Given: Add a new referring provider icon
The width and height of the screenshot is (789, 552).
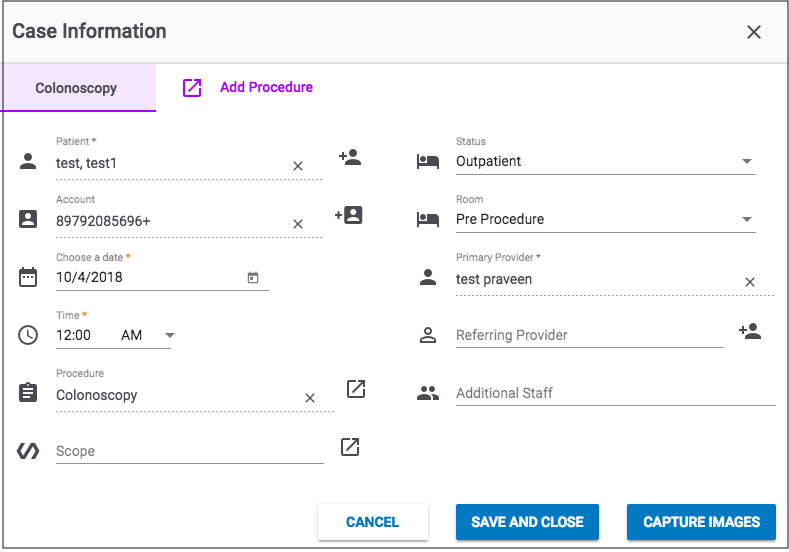Looking at the screenshot, I should pyautogui.click(x=750, y=331).
